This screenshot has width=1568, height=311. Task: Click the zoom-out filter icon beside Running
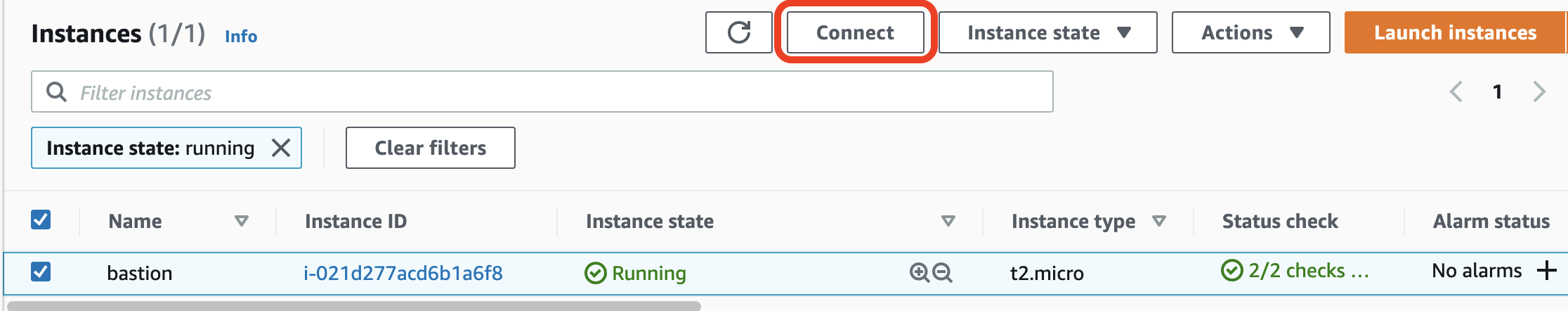(x=942, y=272)
